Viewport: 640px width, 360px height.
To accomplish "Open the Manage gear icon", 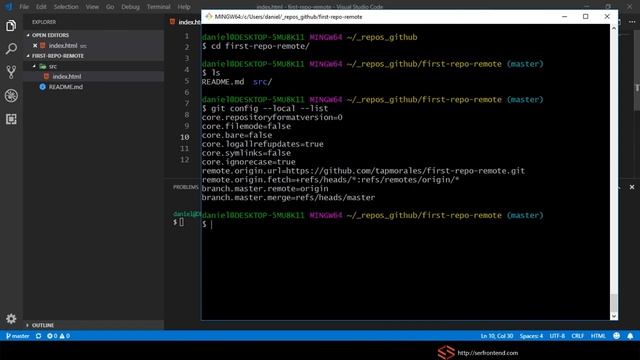I will coord(11,318).
